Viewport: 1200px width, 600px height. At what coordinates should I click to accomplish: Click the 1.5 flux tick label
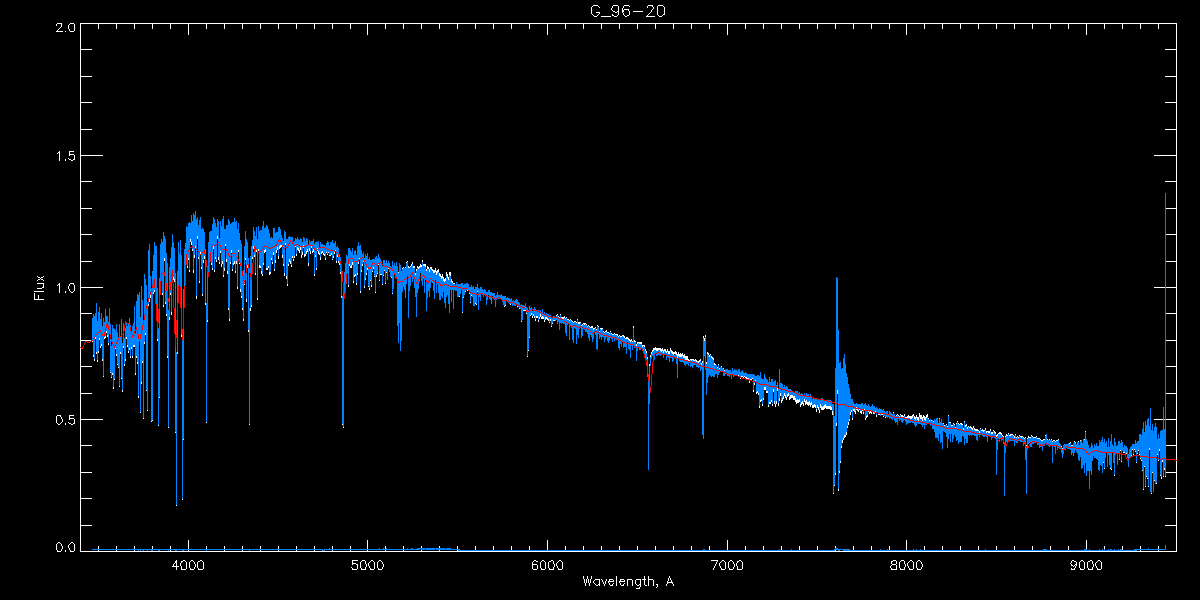click(x=62, y=157)
